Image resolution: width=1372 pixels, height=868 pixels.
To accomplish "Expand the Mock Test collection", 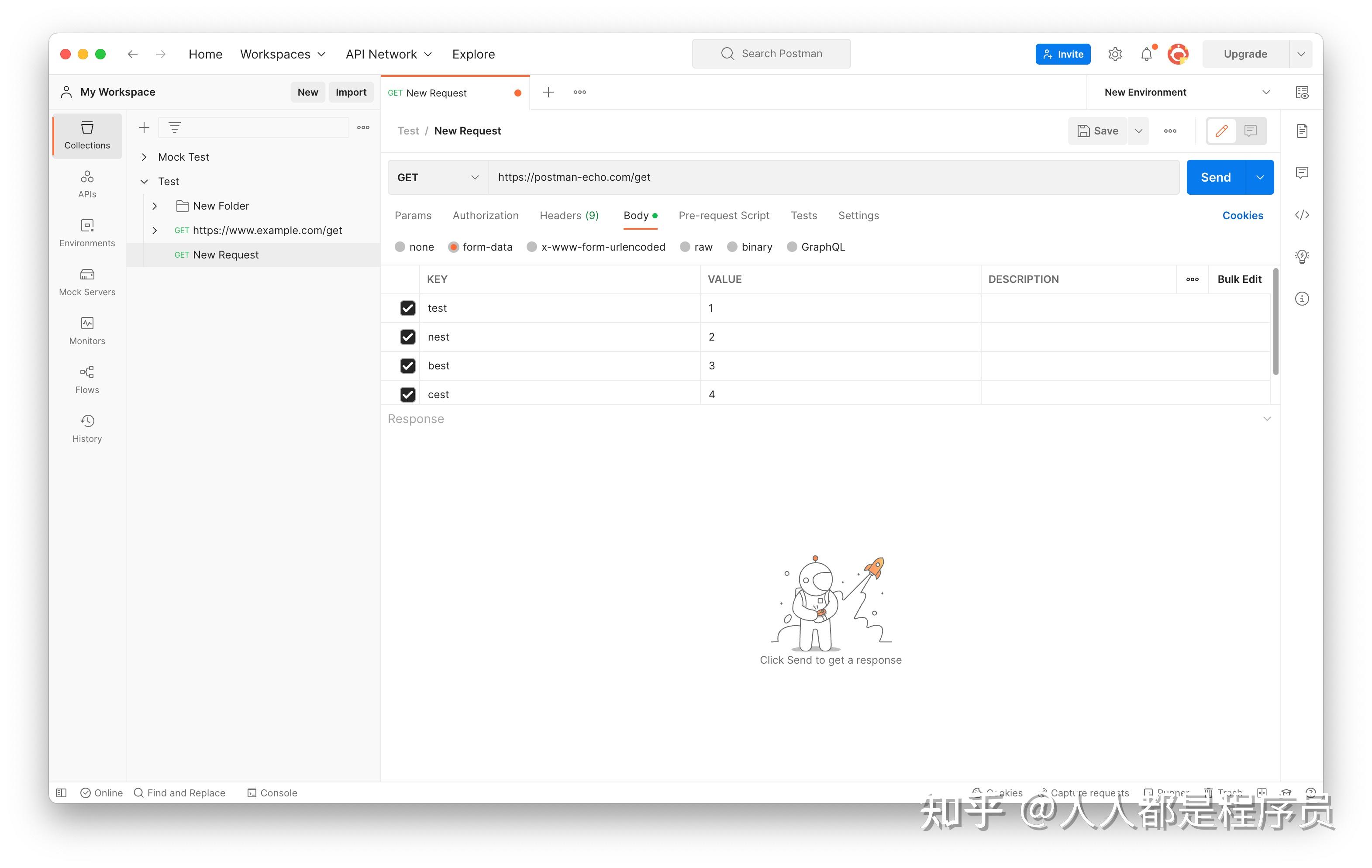I will [144, 157].
